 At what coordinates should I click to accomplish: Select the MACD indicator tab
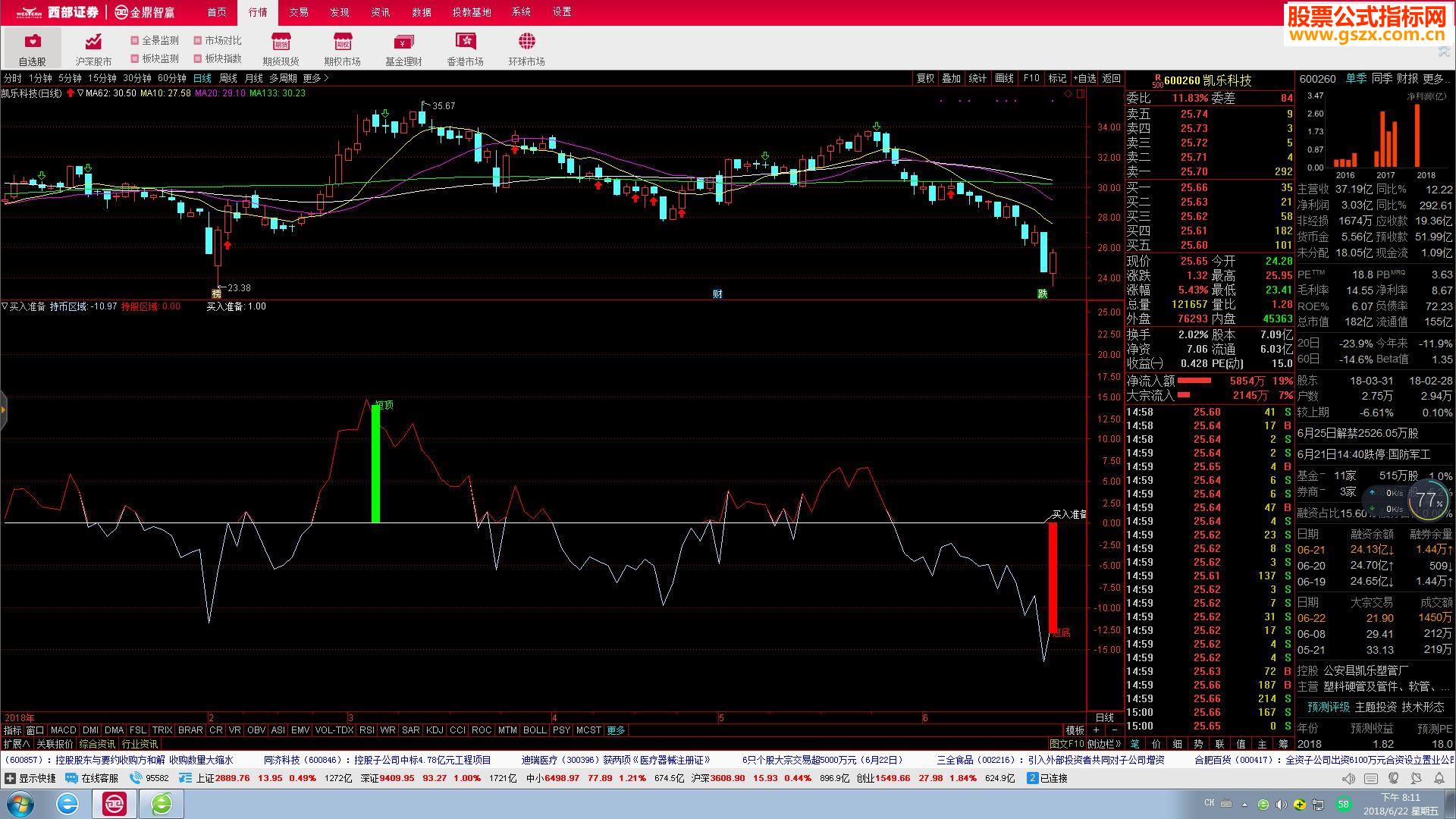[x=64, y=730]
